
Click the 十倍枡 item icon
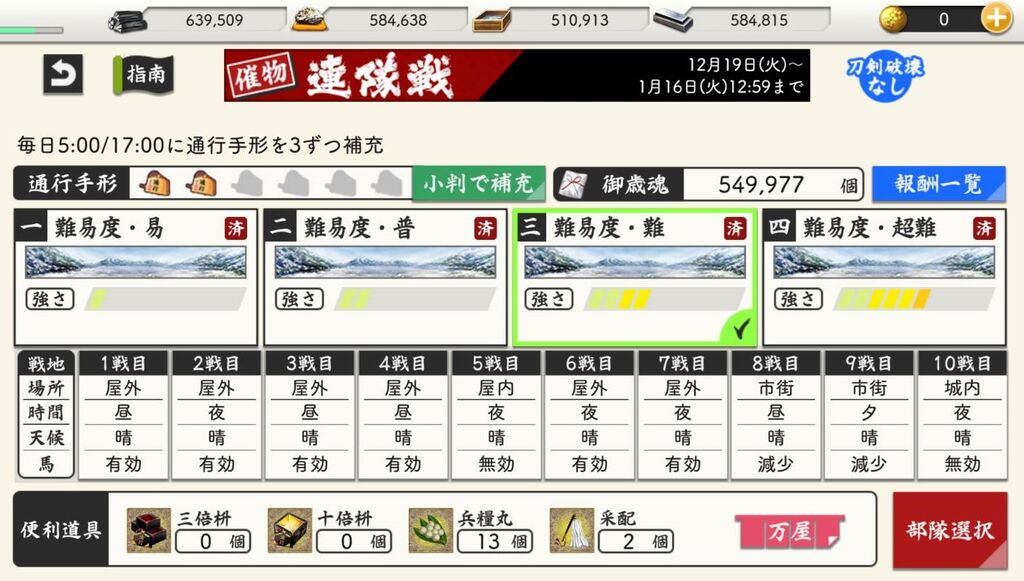(x=290, y=530)
